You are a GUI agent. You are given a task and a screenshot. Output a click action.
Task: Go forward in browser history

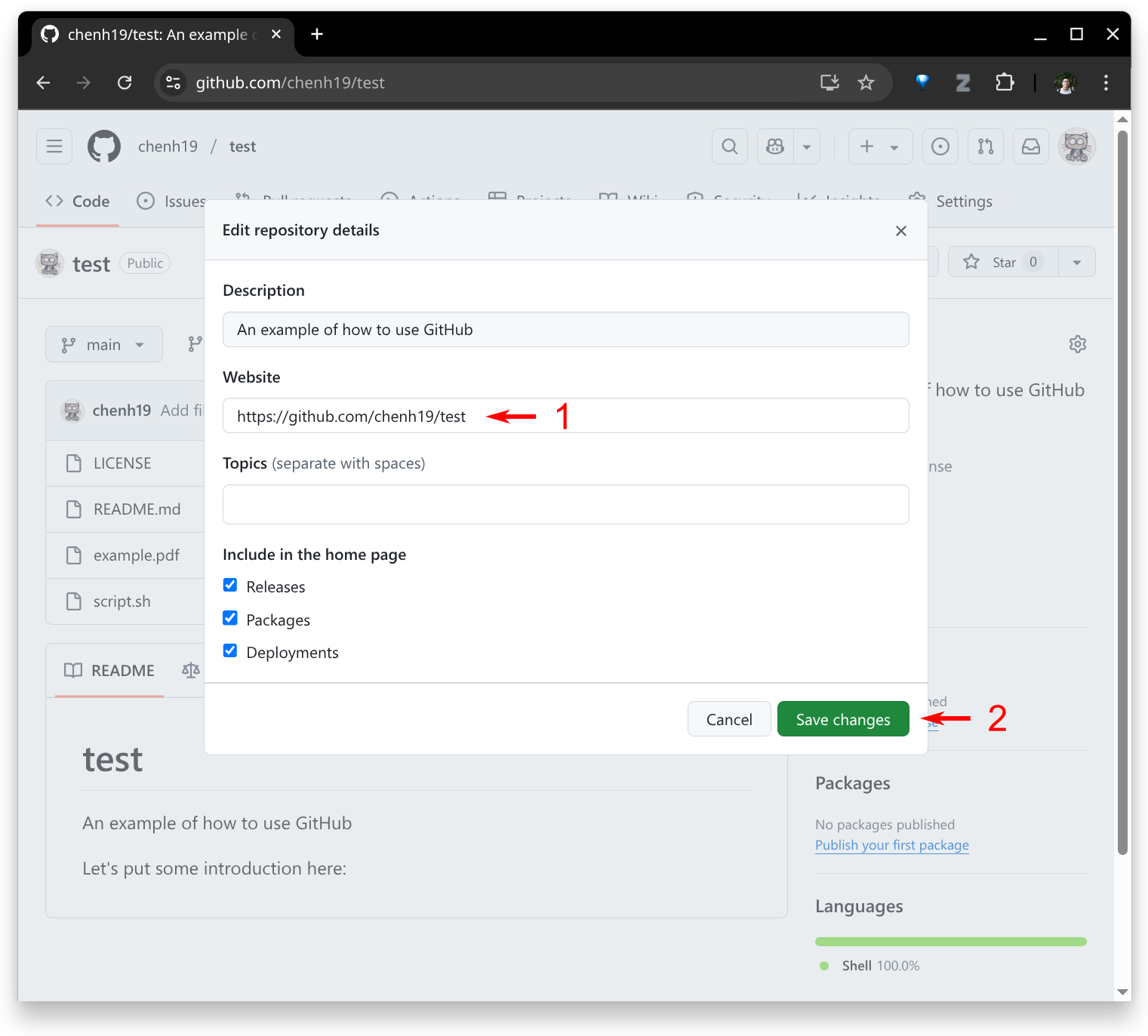coord(84,82)
